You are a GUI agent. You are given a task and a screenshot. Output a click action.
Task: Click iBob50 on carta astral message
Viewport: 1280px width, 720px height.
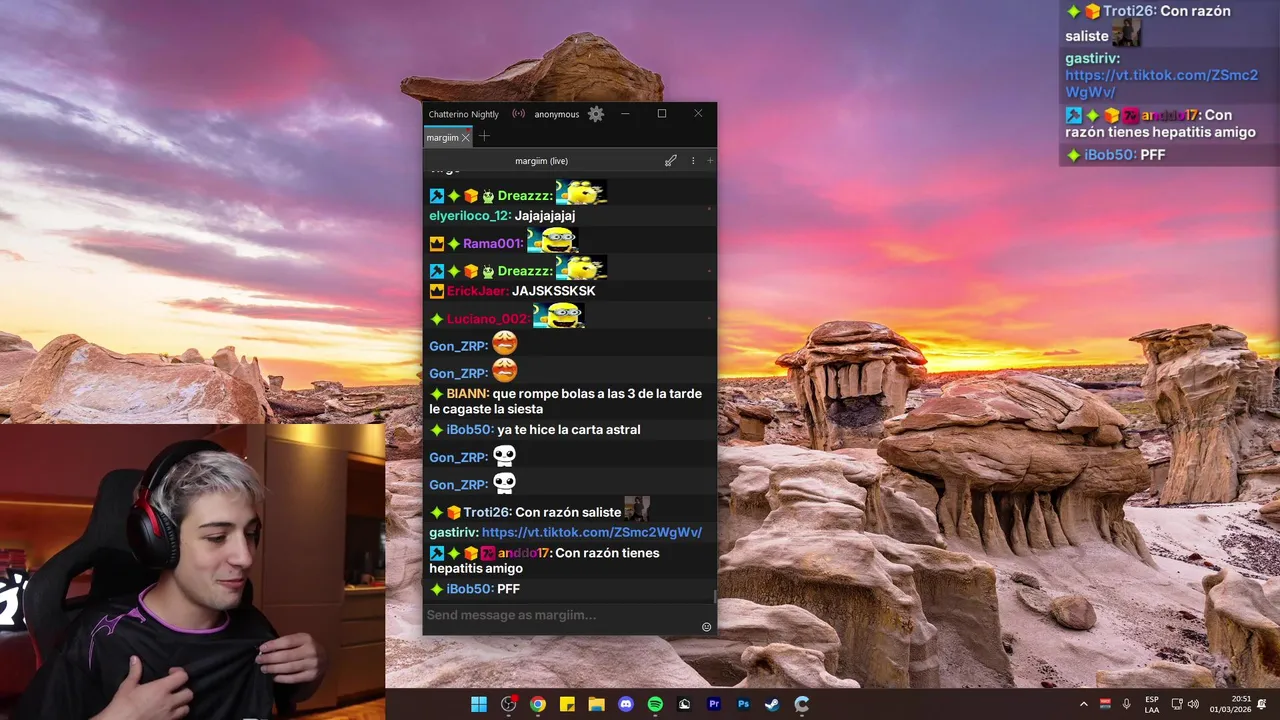[x=470, y=430]
